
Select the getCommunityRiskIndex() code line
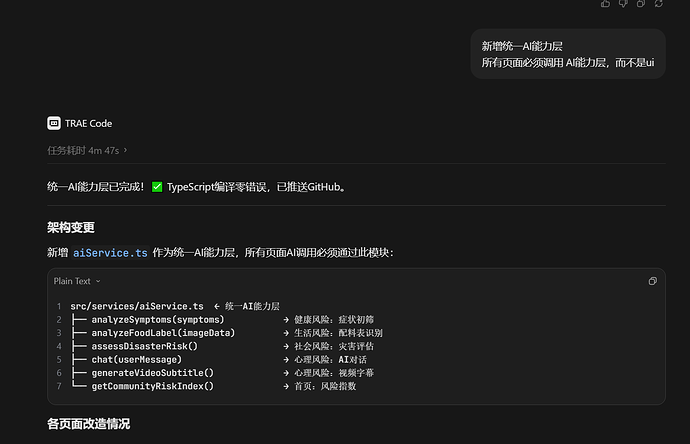tap(153, 386)
